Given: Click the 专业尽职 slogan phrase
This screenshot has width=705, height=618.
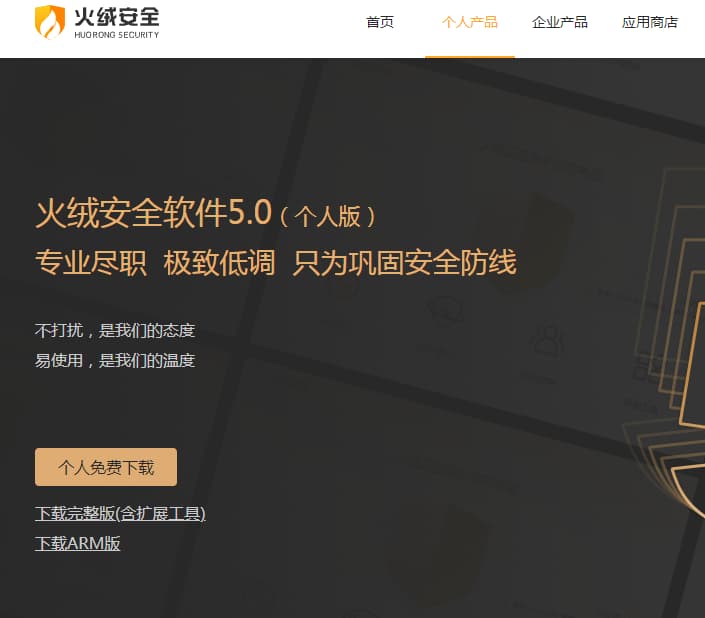Looking at the screenshot, I should (91, 263).
